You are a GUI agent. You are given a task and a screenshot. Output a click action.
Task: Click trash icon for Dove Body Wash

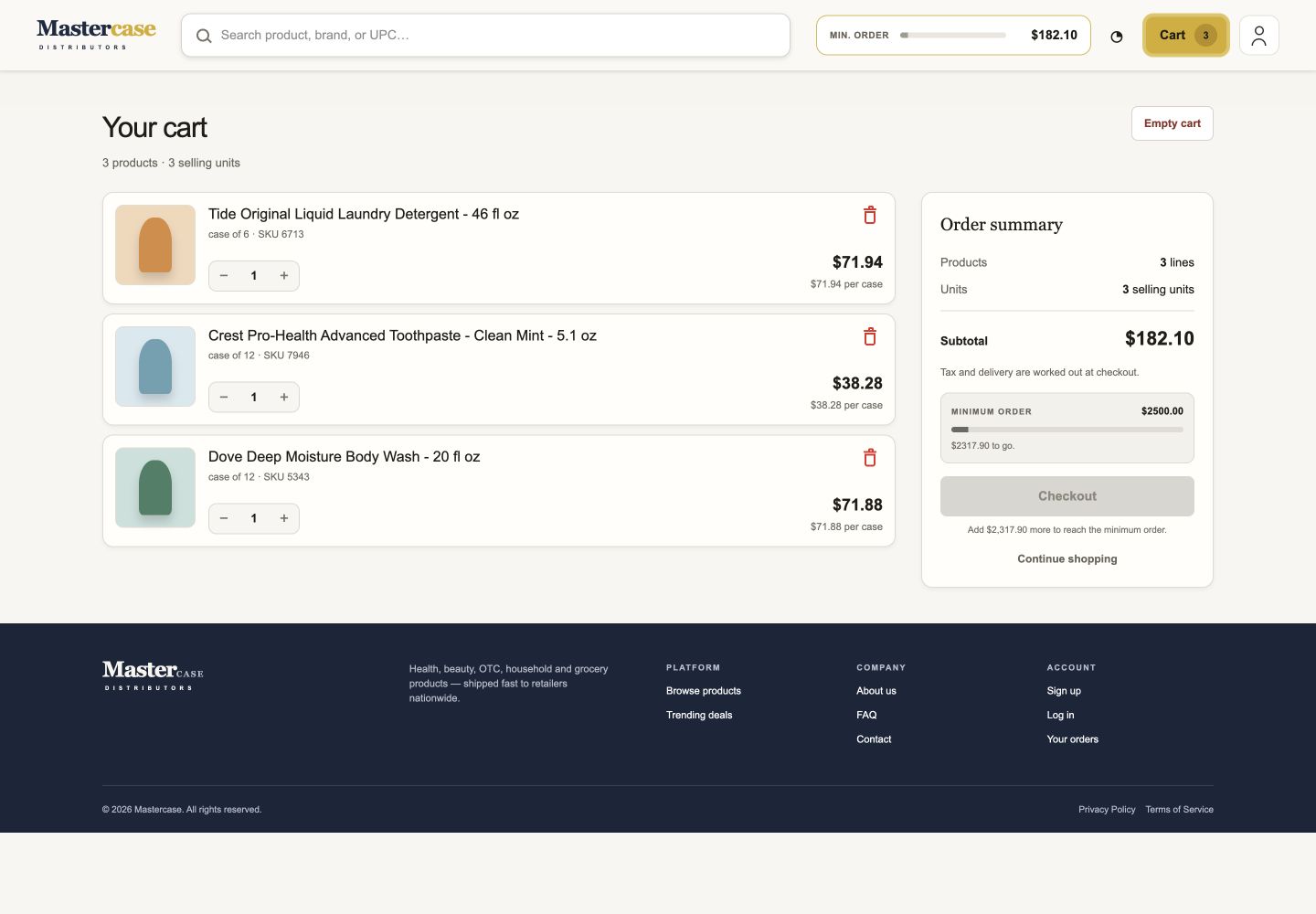[870, 458]
